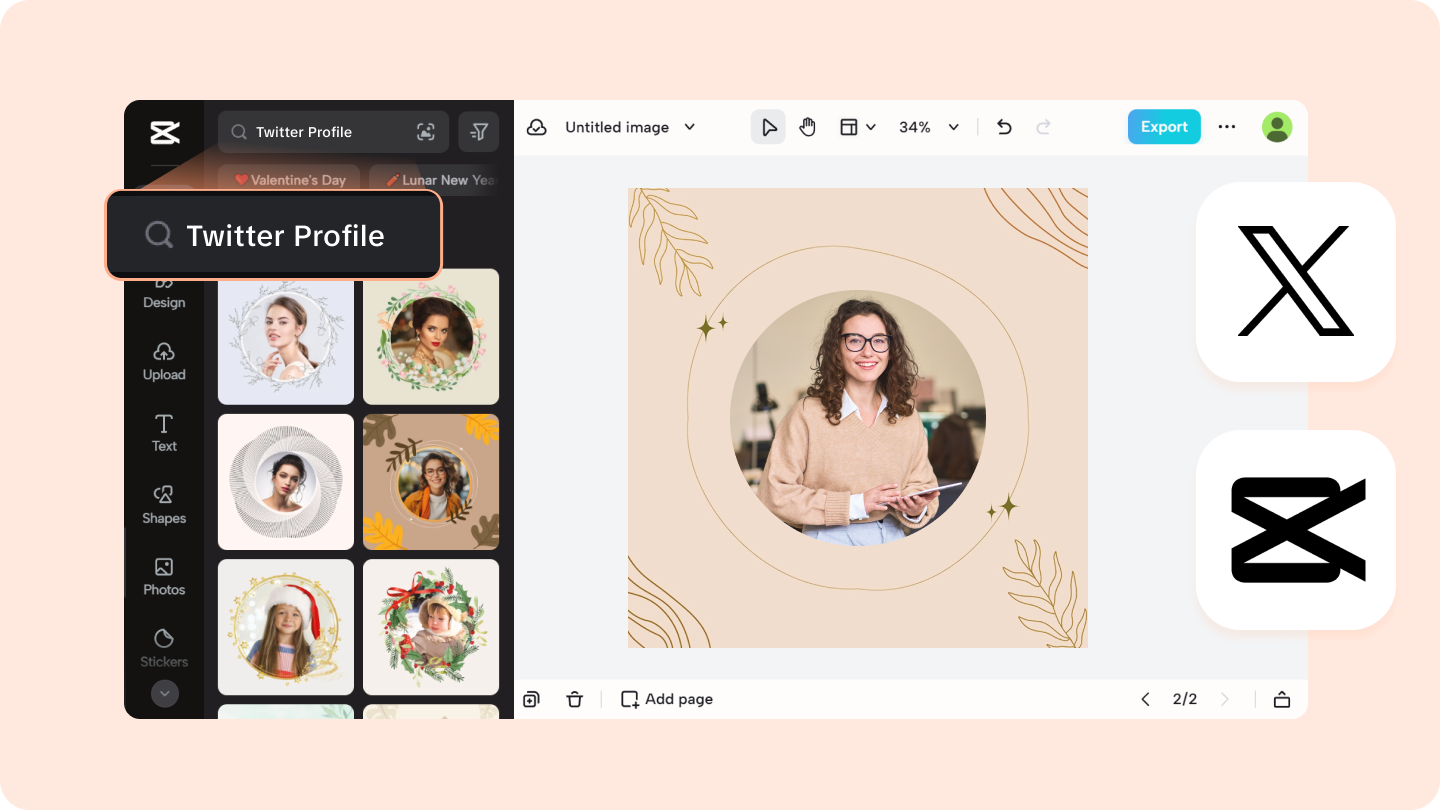
Task: Expand more sidebar tools with down chevron
Action: click(x=164, y=693)
